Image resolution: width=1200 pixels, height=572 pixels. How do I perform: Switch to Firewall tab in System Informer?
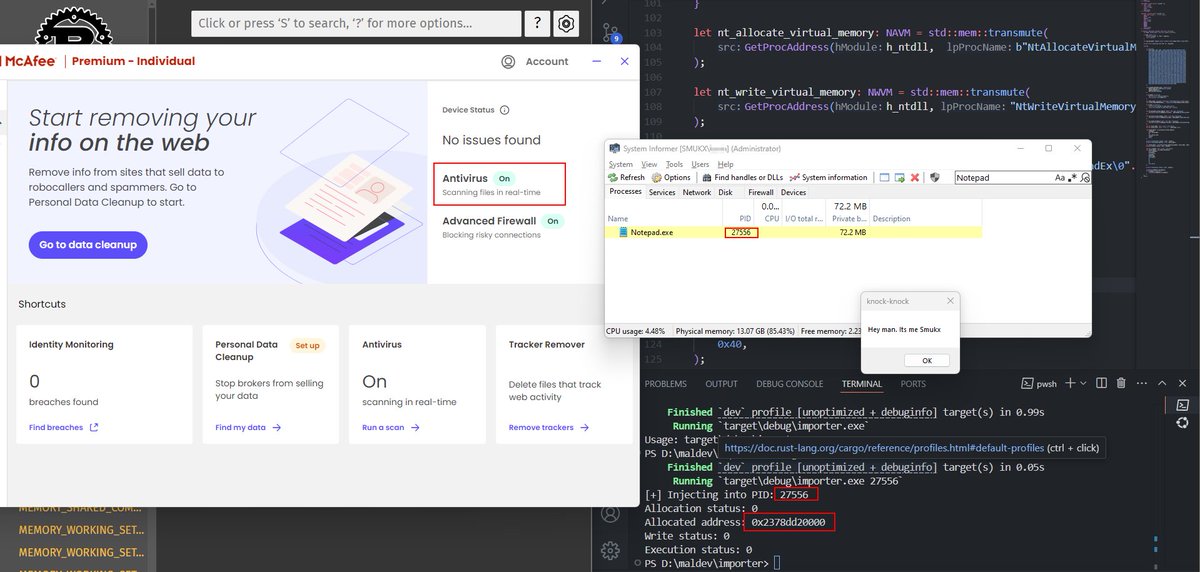tap(761, 192)
